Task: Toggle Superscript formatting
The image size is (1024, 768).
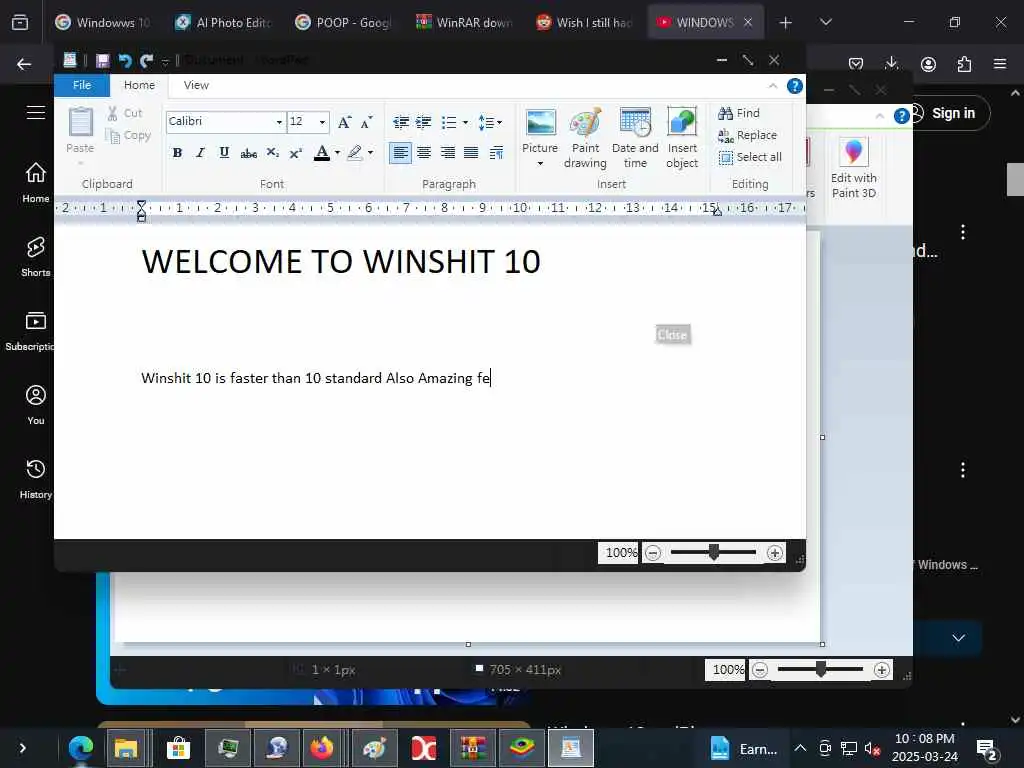Action: (x=296, y=153)
